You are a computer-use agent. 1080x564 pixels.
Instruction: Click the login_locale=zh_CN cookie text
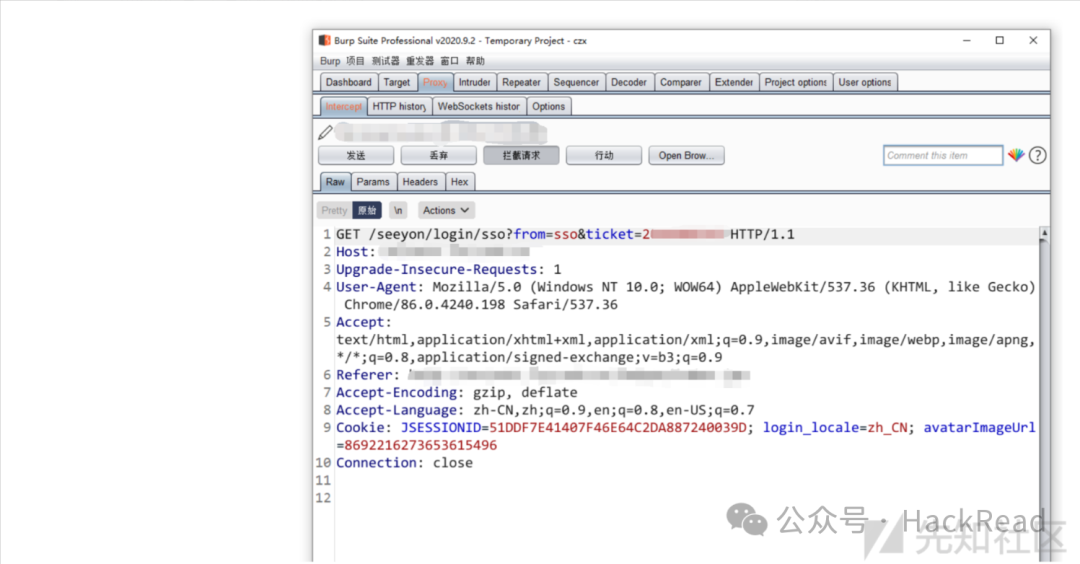[835, 428]
